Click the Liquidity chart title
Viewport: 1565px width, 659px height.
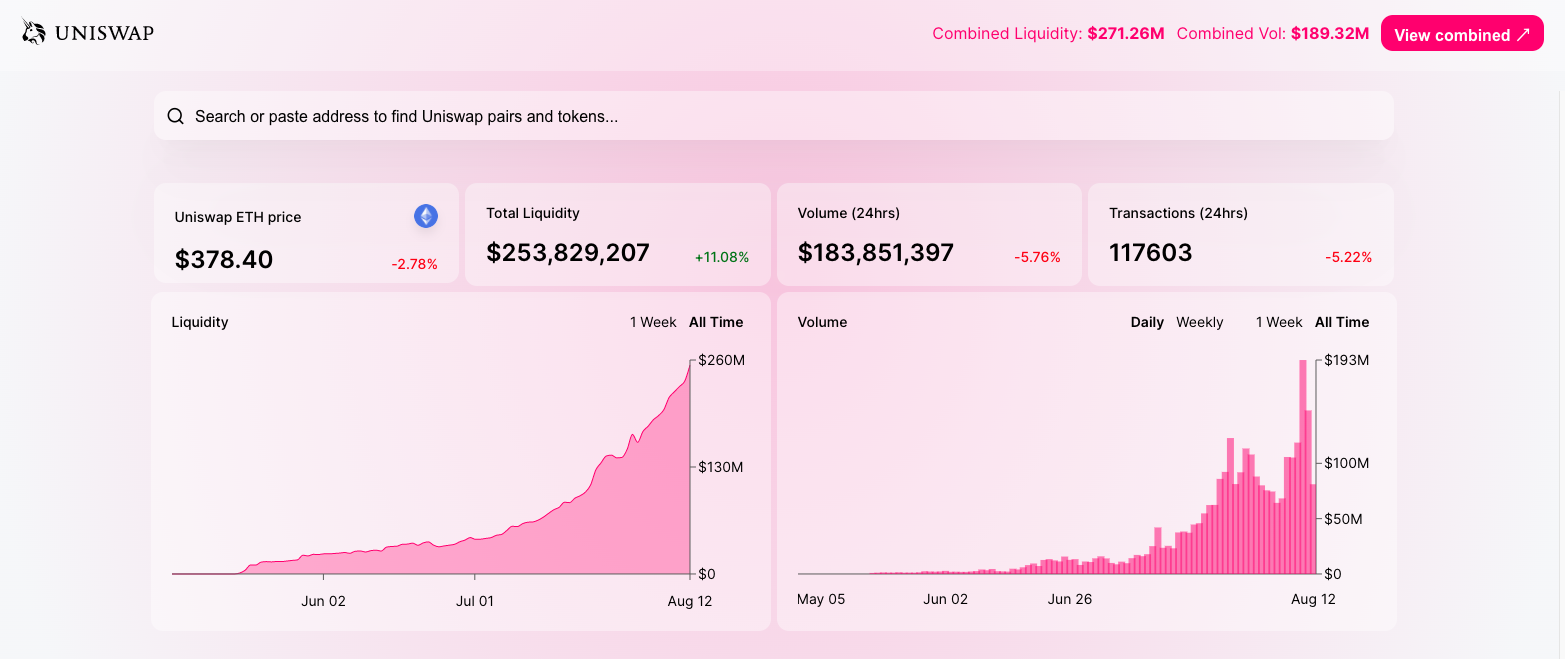point(200,322)
